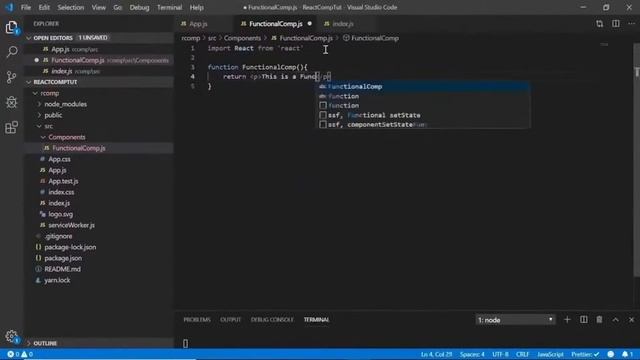Open the Help menu
The height and width of the screenshot is (360, 640).
point(196,7)
